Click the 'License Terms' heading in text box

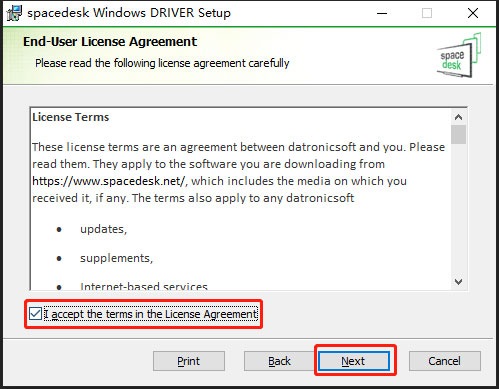(71, 117)
